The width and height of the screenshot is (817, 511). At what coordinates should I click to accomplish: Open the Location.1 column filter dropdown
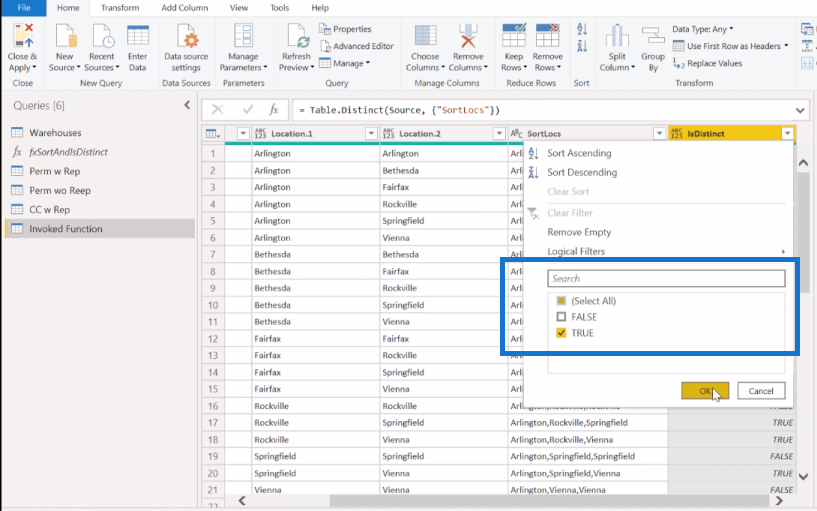[x=371, y=134]
